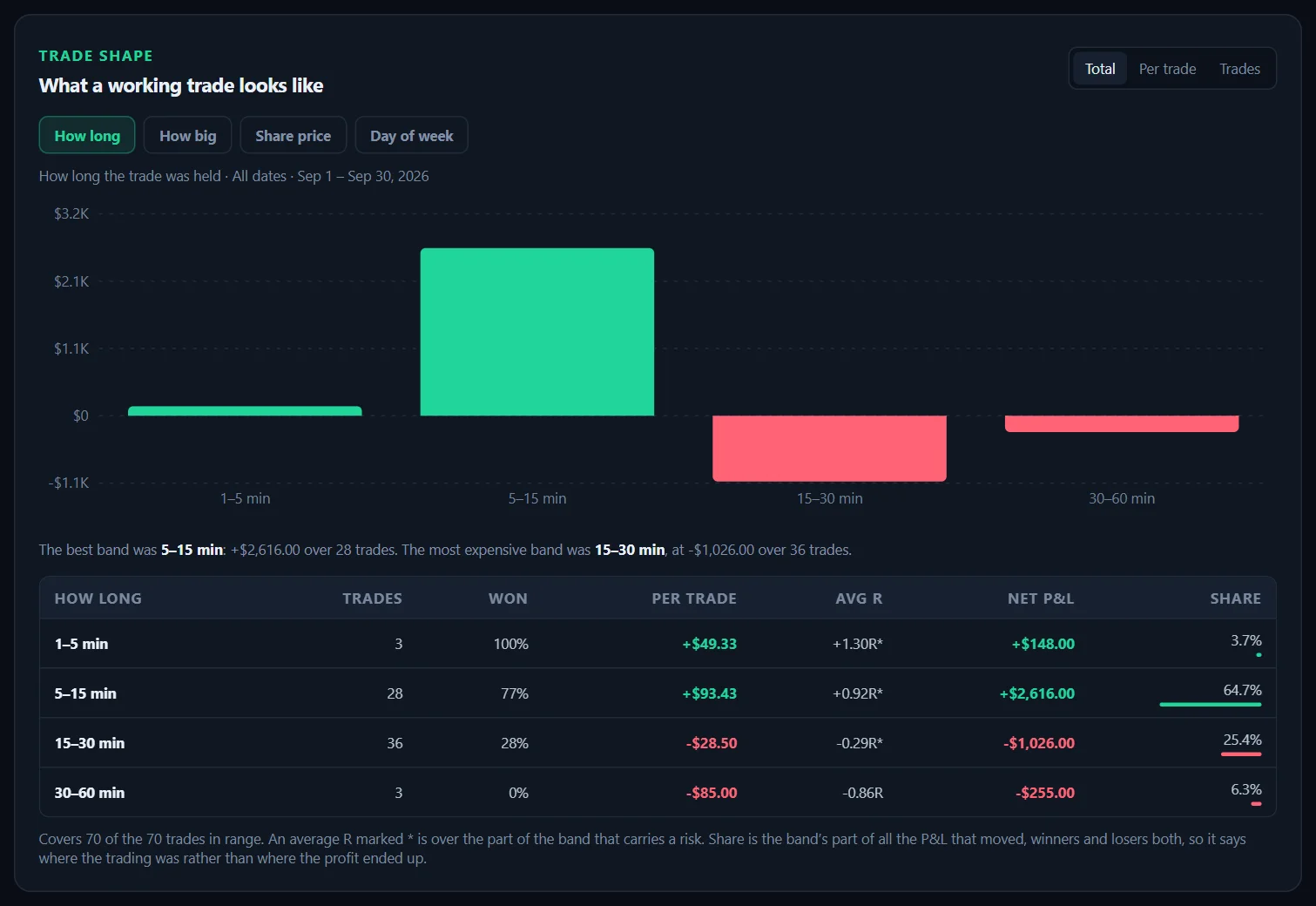Click the +$2,616.00 net P&L cell
The height and width of the screenshot is (906, 1316).
(1036, 693)
